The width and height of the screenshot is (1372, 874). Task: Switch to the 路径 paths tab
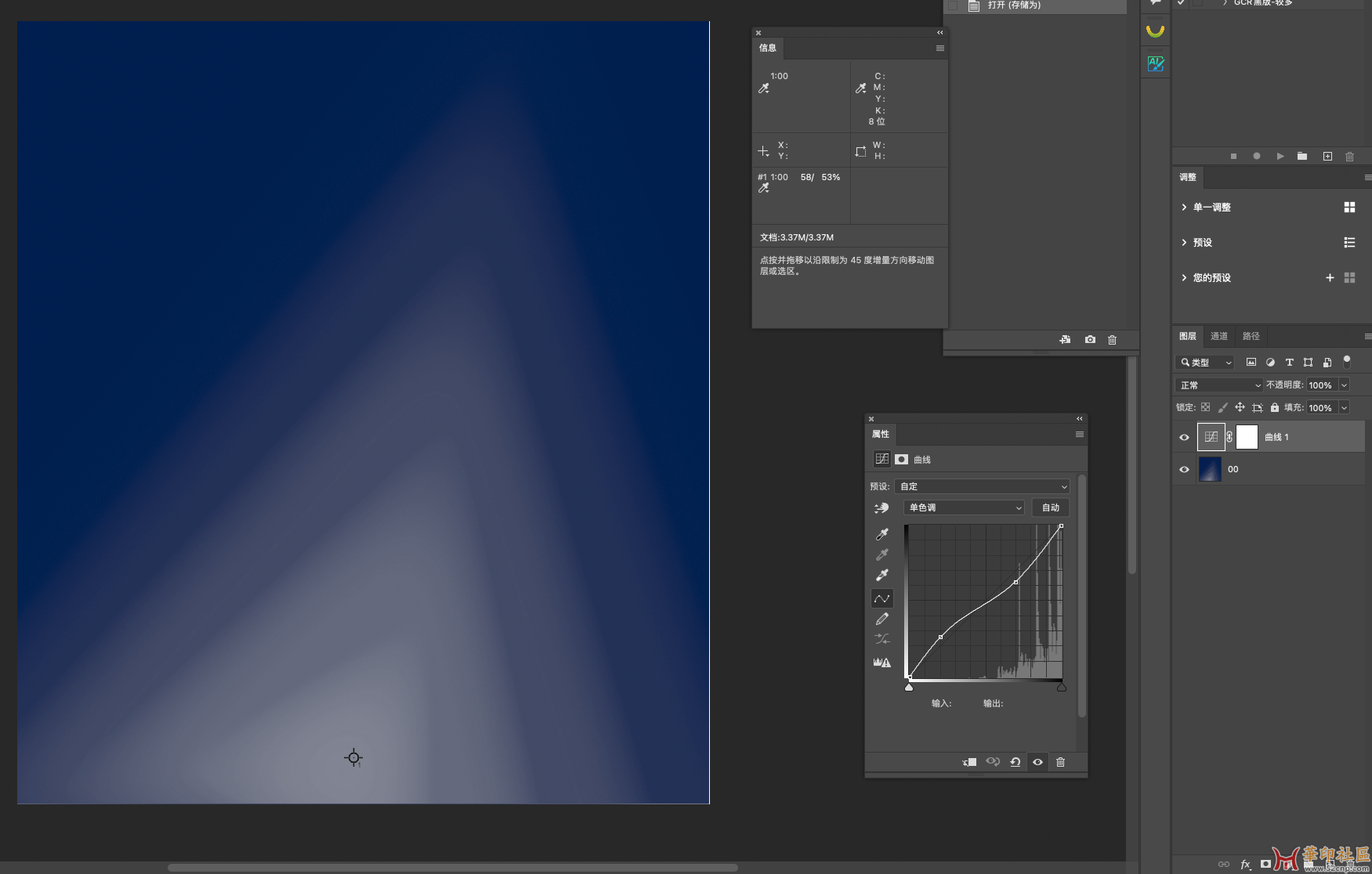(1251, 337)
